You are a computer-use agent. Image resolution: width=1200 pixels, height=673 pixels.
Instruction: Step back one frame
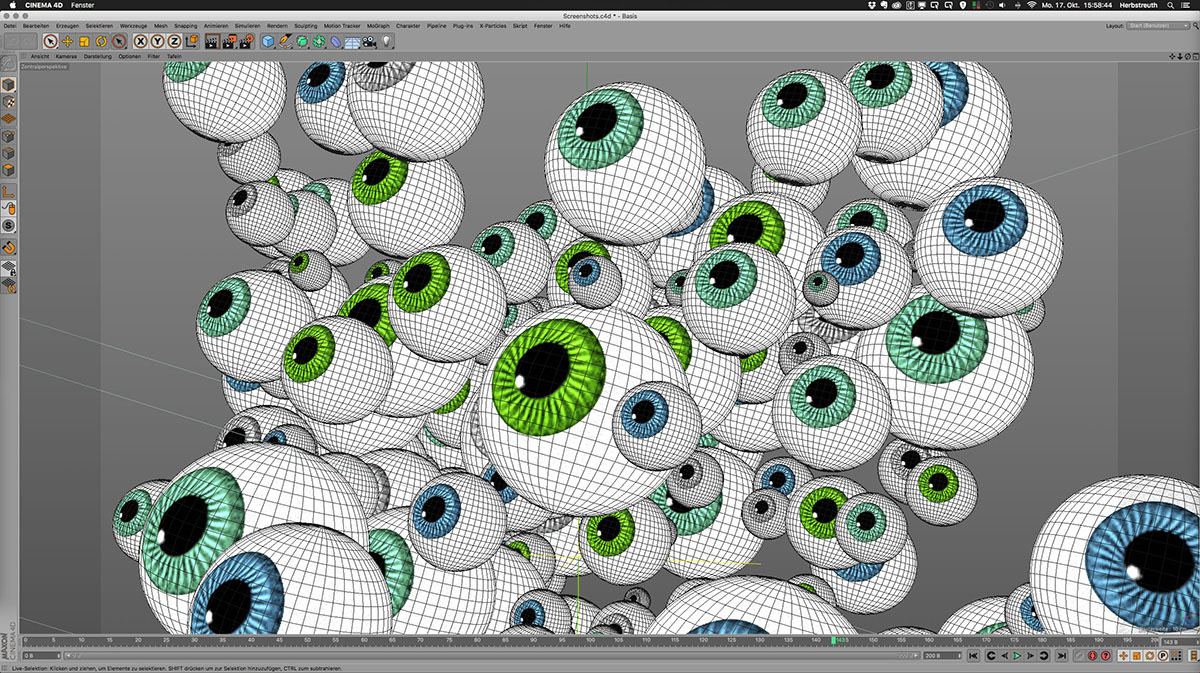tap(1004, 656)
